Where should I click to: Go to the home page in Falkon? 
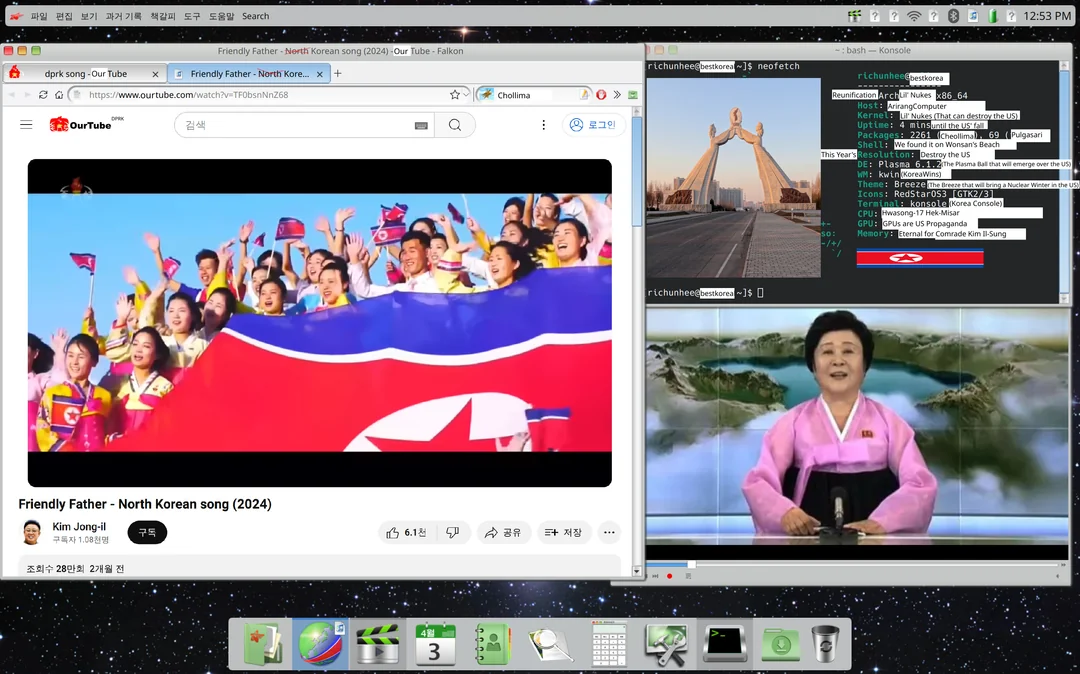click(59, 95)
